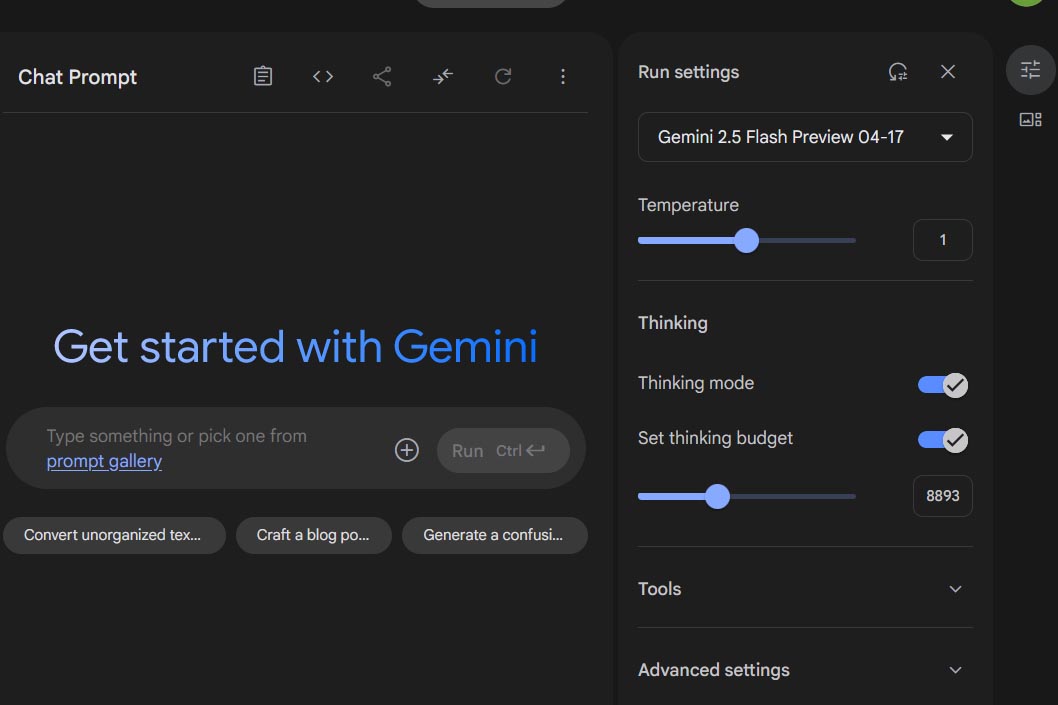Open the Gemini 2.5 Flash model dropdown
Screen dimensions: 1058x705
pos(805,137)
